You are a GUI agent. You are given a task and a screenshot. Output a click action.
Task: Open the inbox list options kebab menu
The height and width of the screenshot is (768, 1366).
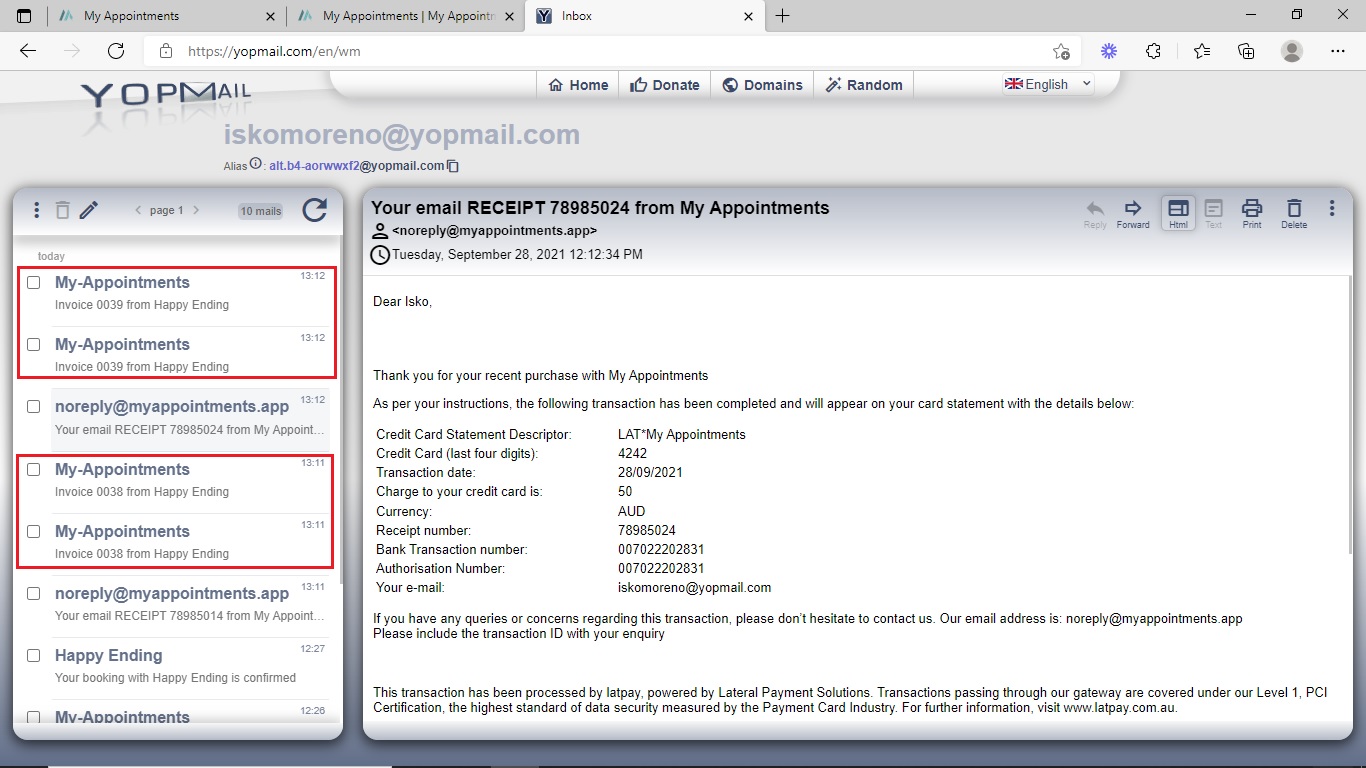coord(37,210)
